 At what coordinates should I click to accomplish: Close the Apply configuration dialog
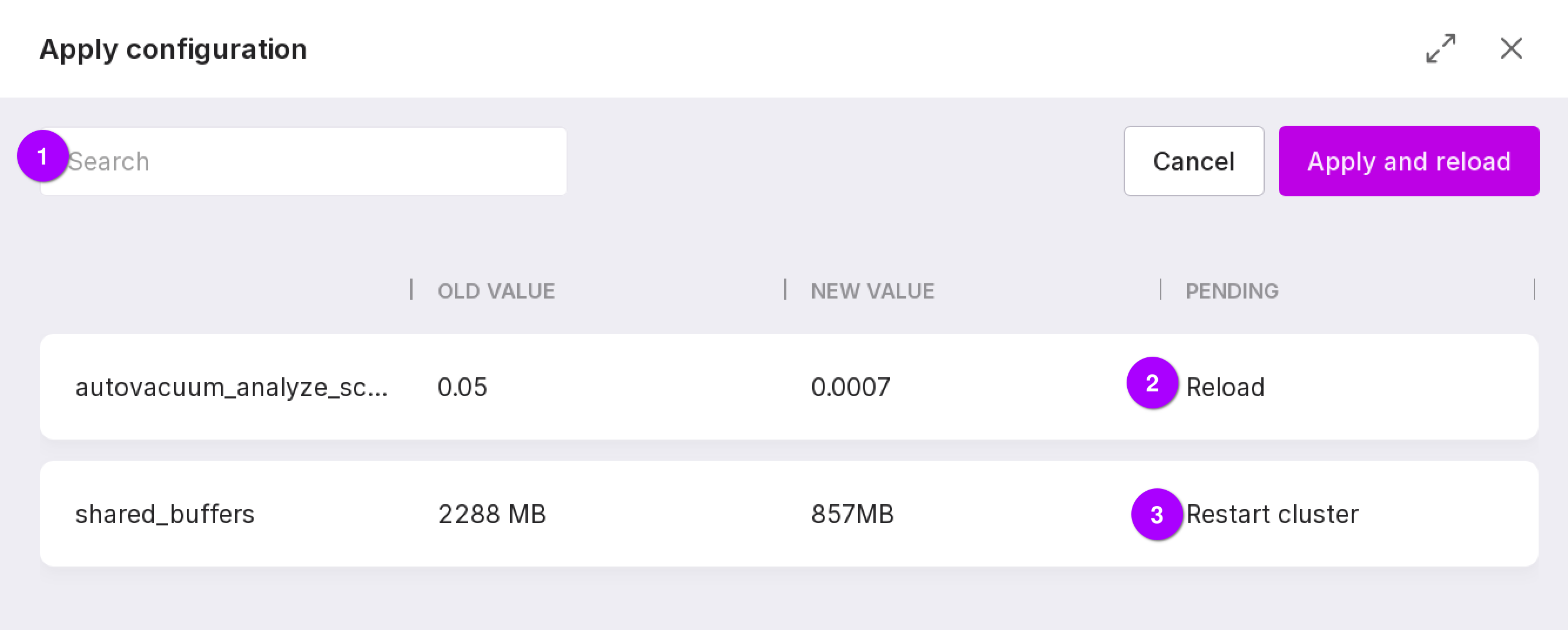1511,48
